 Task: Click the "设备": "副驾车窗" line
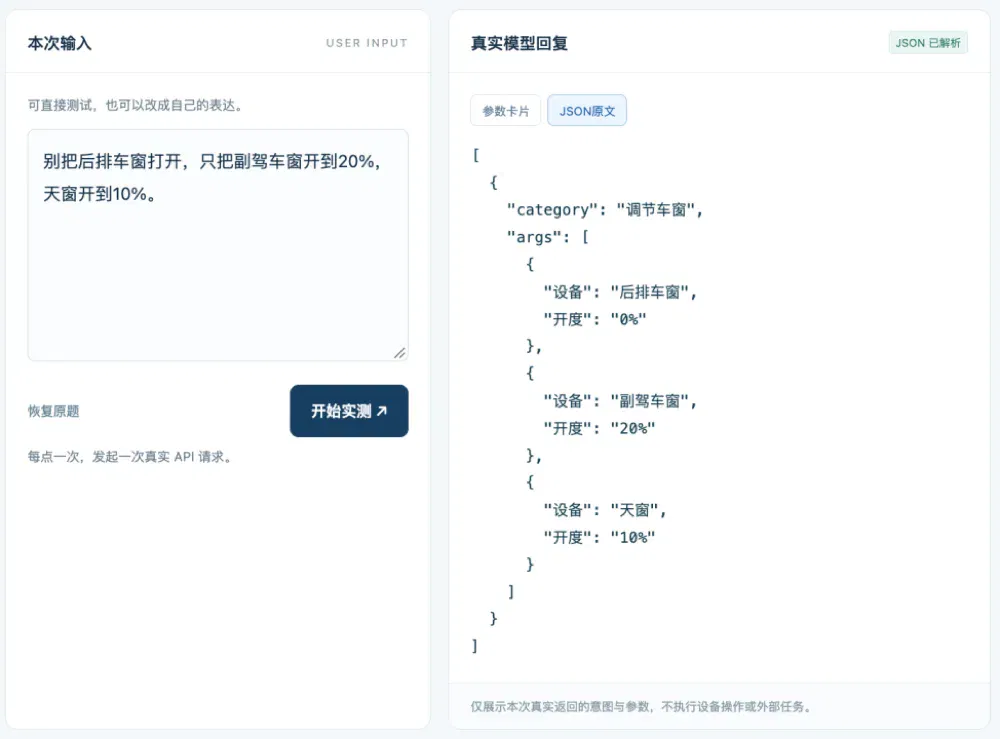point(620,401)
